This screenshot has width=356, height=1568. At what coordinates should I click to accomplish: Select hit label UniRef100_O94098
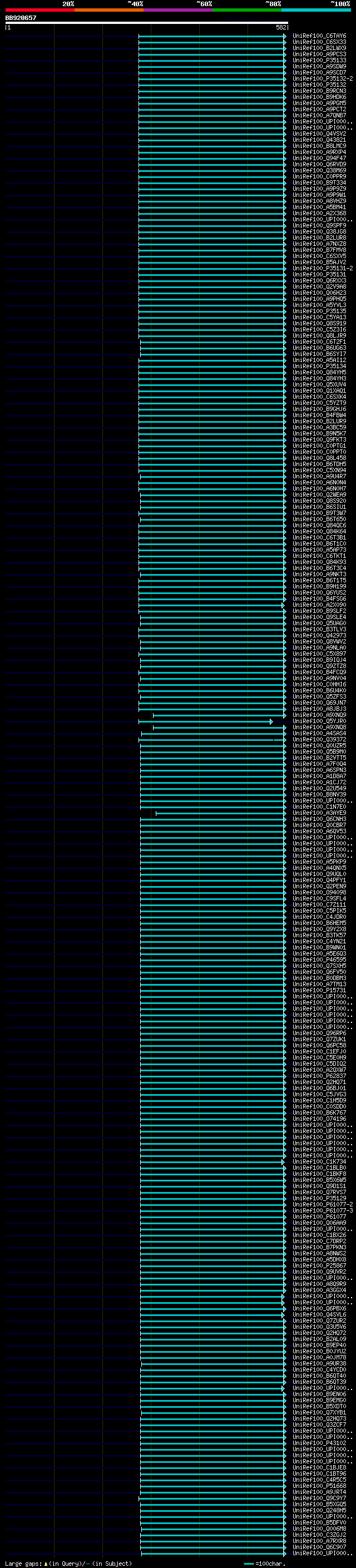tap(319, 892)
